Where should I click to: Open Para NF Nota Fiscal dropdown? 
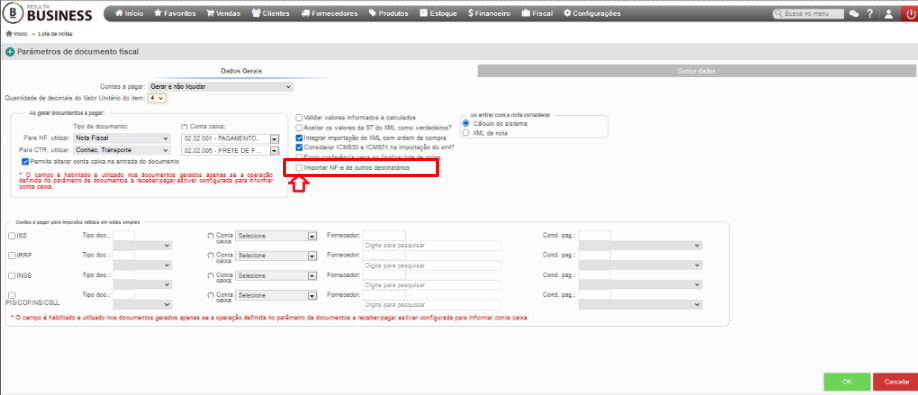[x=122, y=139]
